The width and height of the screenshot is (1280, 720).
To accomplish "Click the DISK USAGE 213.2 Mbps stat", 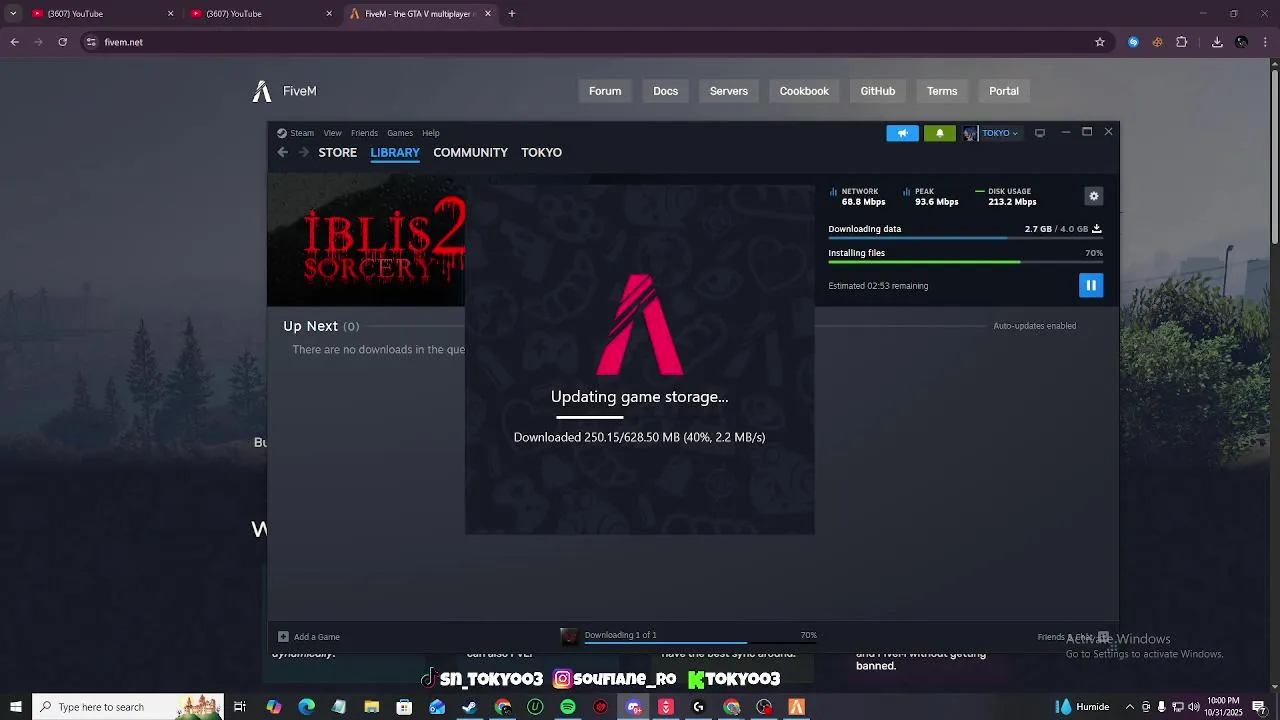I will tap(1005, 196).
